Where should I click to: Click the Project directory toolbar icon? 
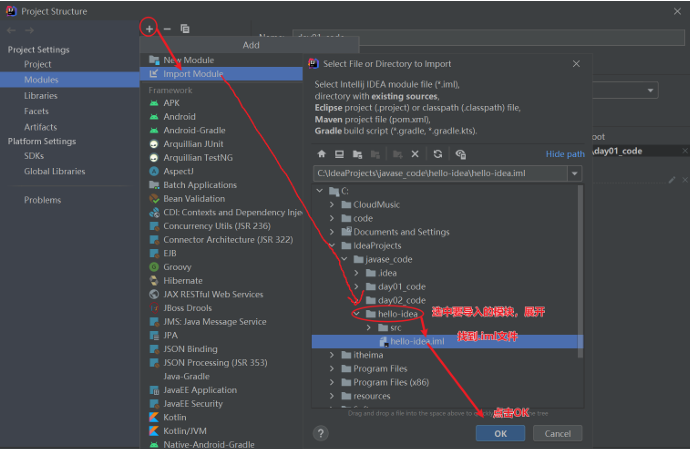(357, 154)
